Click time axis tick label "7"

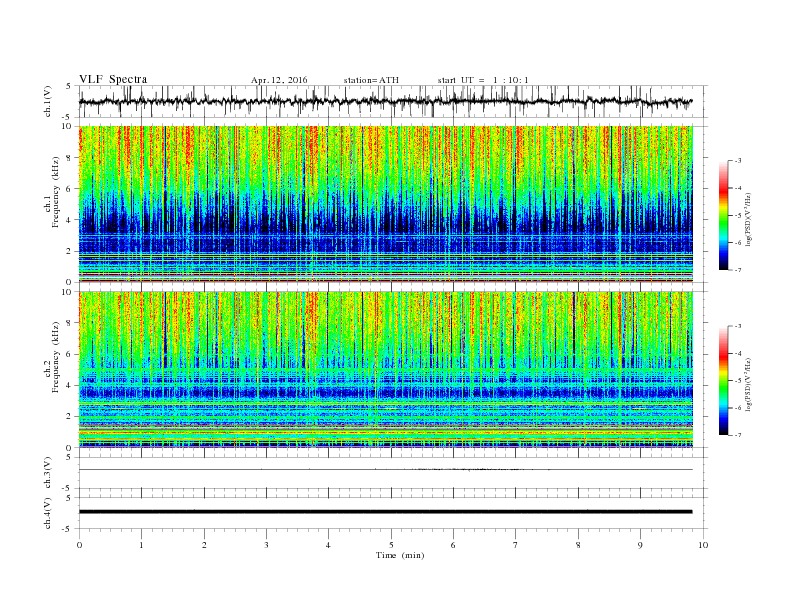(516, 545)
